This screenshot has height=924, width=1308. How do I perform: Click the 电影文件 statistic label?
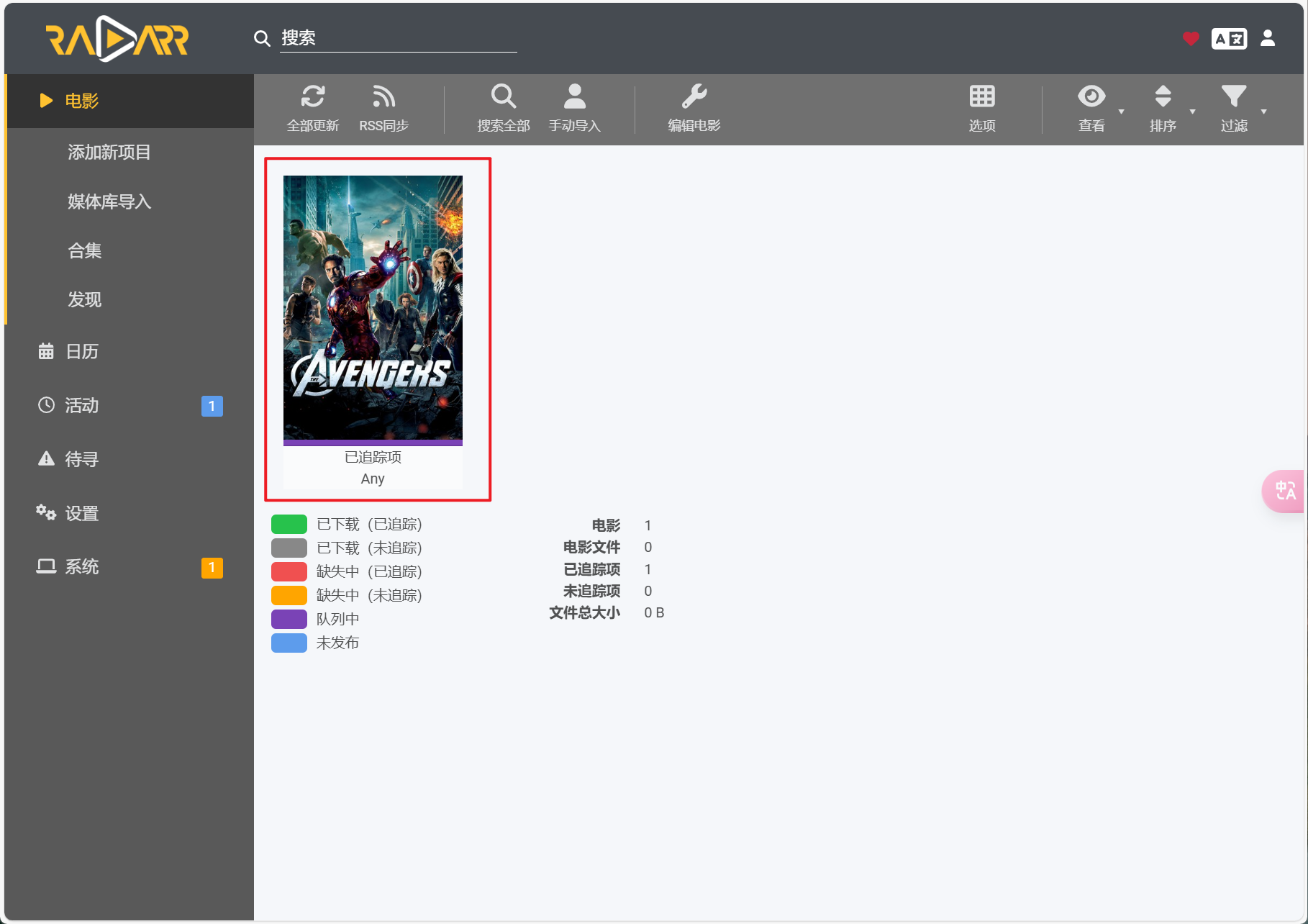(x=591, y=547)
